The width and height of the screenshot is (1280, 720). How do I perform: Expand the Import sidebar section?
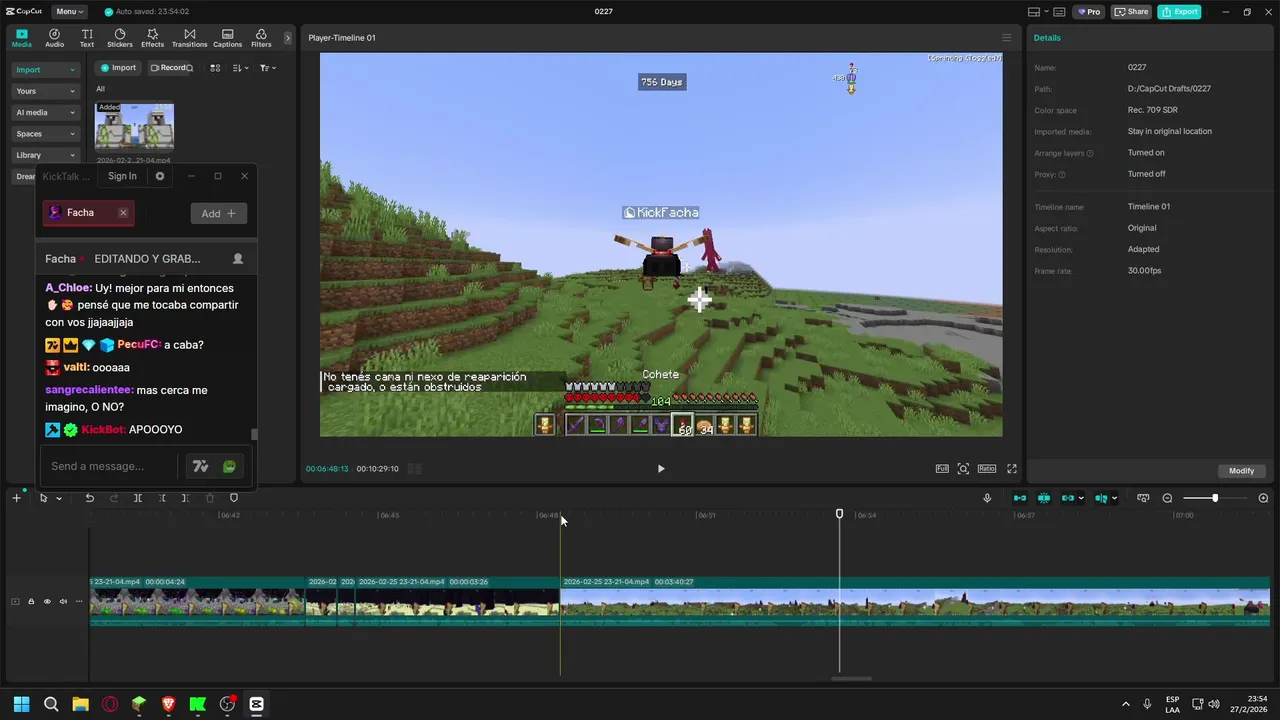coord(45,70)
